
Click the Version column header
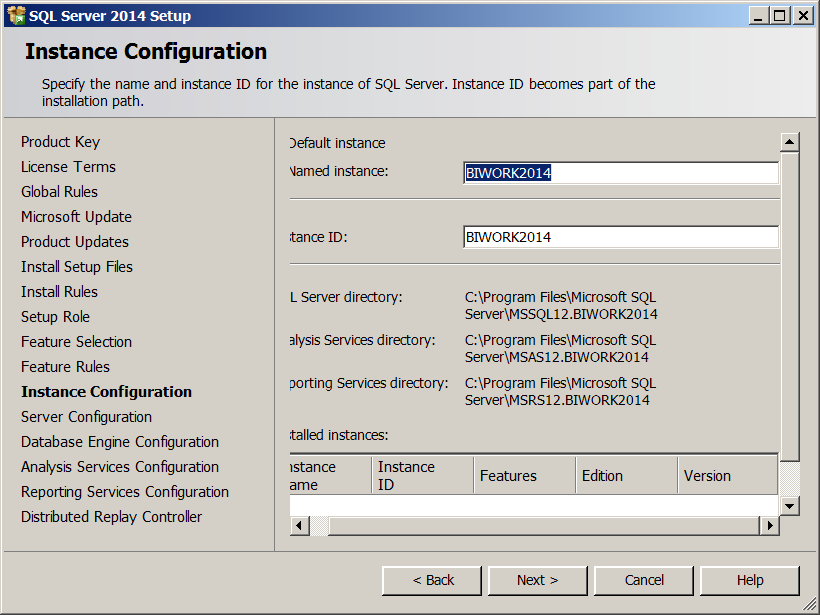(x=726, y=476)
